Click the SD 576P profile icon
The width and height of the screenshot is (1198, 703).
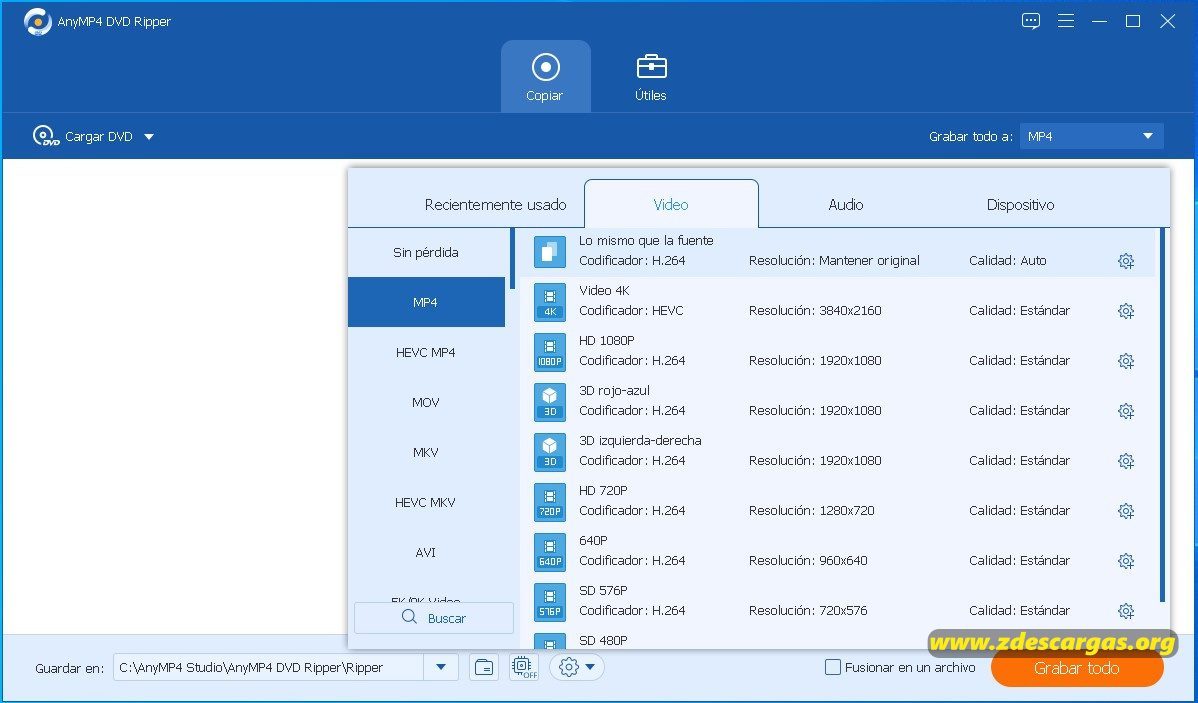click(550, 602)
